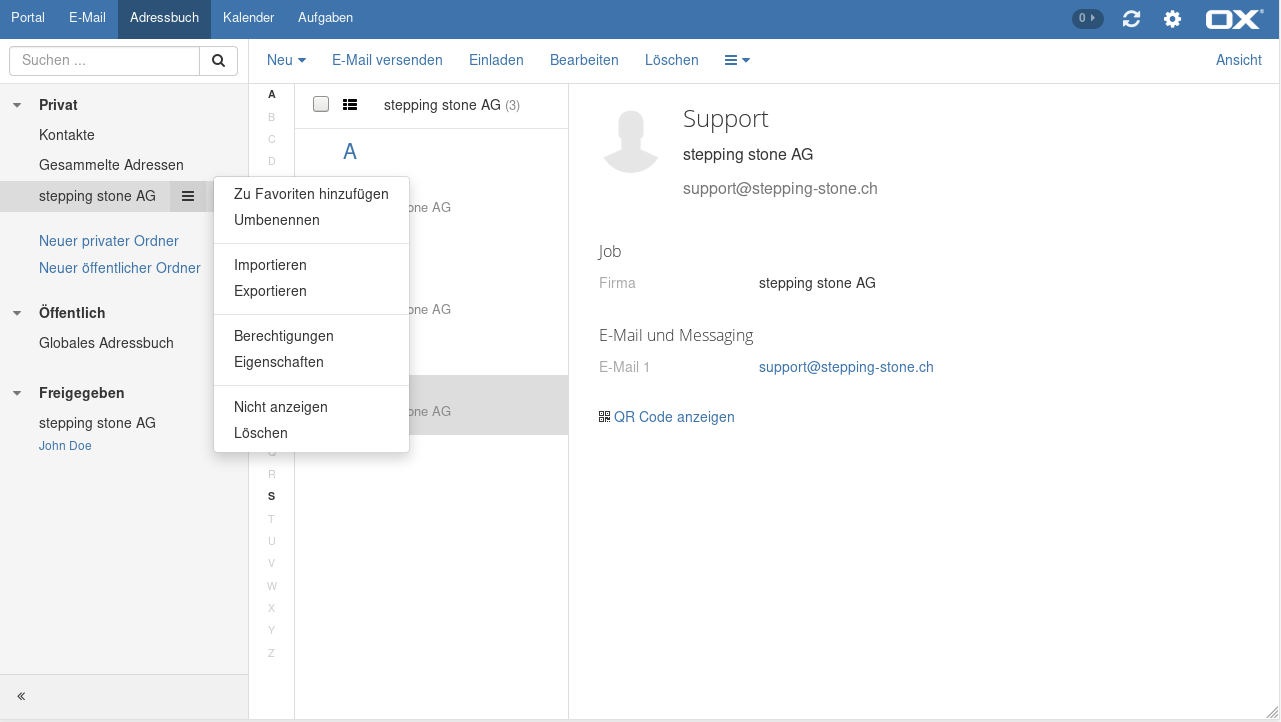This screenshot has height=722, width=1281.
Task: Click the OX logo icon
Action: [x=1234, y=18]
